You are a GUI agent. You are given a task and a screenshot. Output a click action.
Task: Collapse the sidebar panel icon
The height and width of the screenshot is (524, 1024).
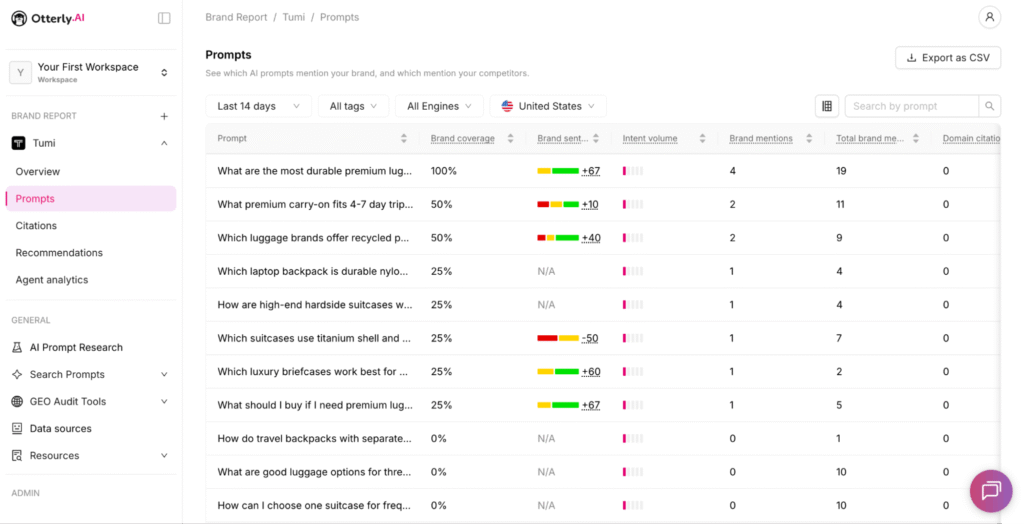click(164, 18)
